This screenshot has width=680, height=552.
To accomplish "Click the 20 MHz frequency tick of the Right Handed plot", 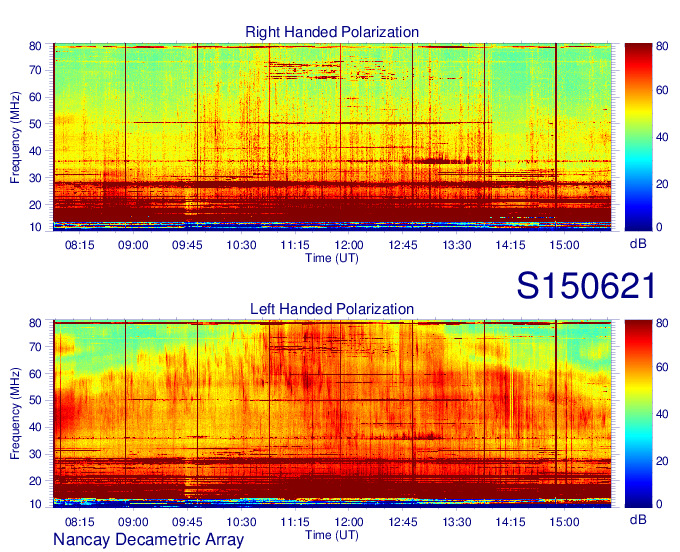I will (x=36, y=205).
